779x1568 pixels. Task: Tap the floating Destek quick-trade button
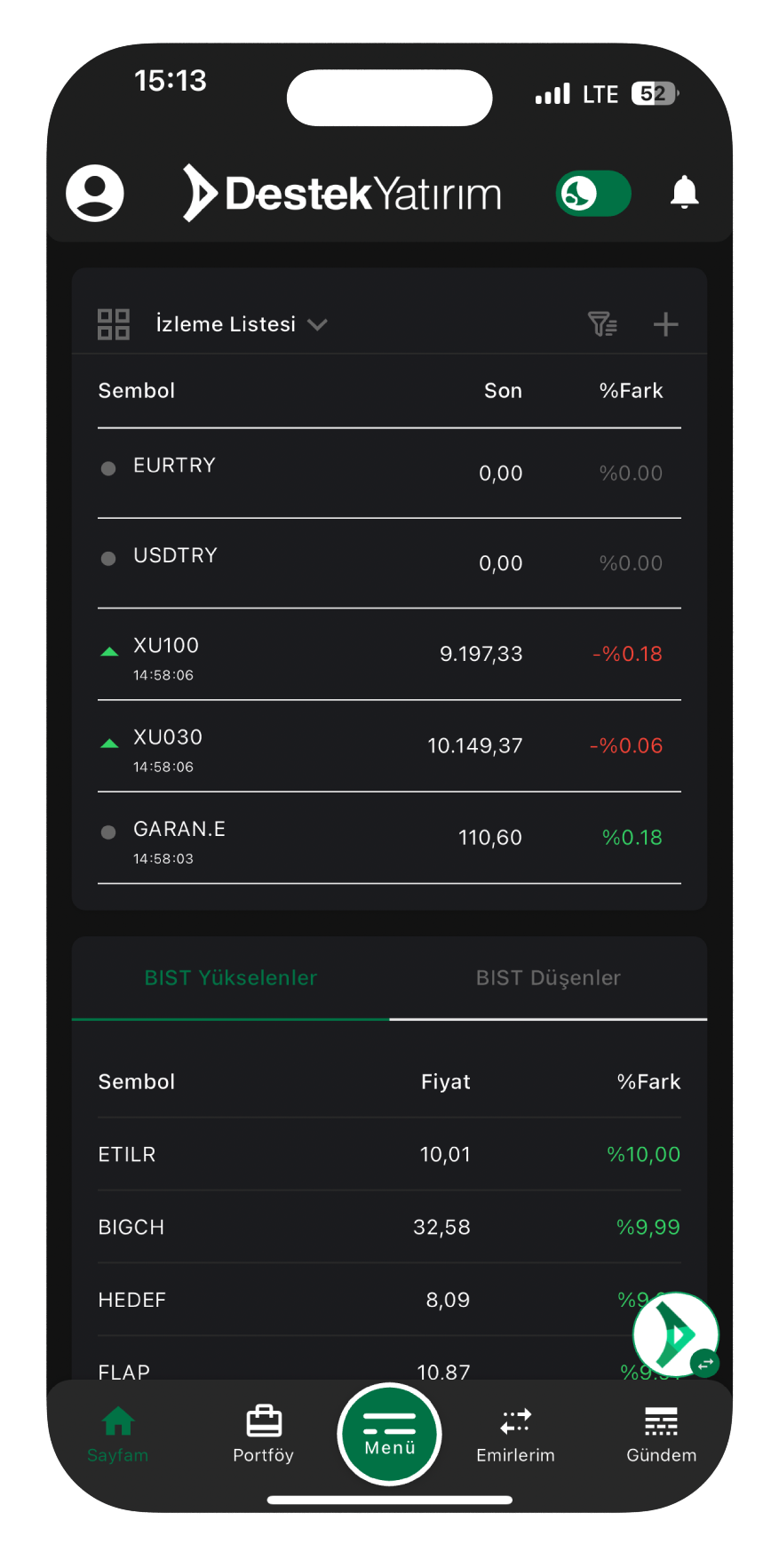[676, 1334]
